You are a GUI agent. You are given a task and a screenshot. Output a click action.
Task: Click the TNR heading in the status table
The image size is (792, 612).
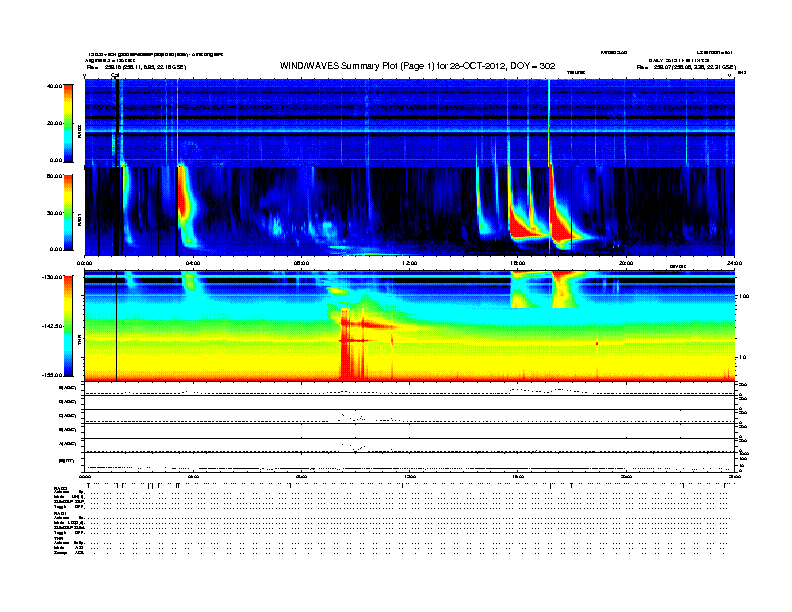point(58,538)
